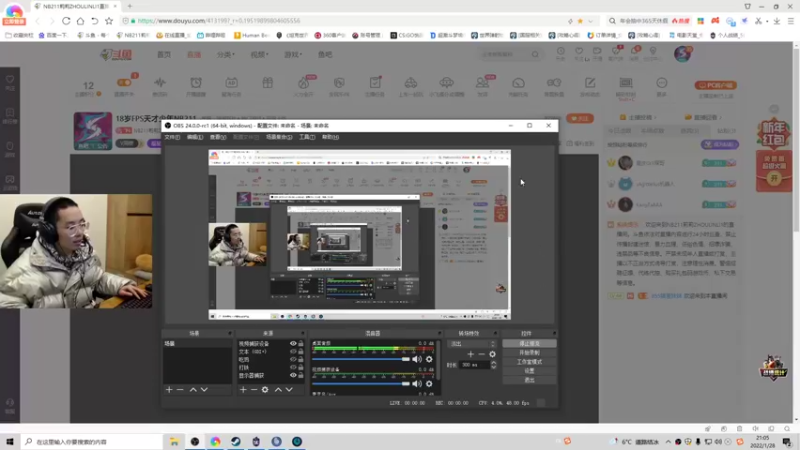Screen dimensions: 800x450
Task: Go to browser home page icon
Action: [x=81, y=21]
